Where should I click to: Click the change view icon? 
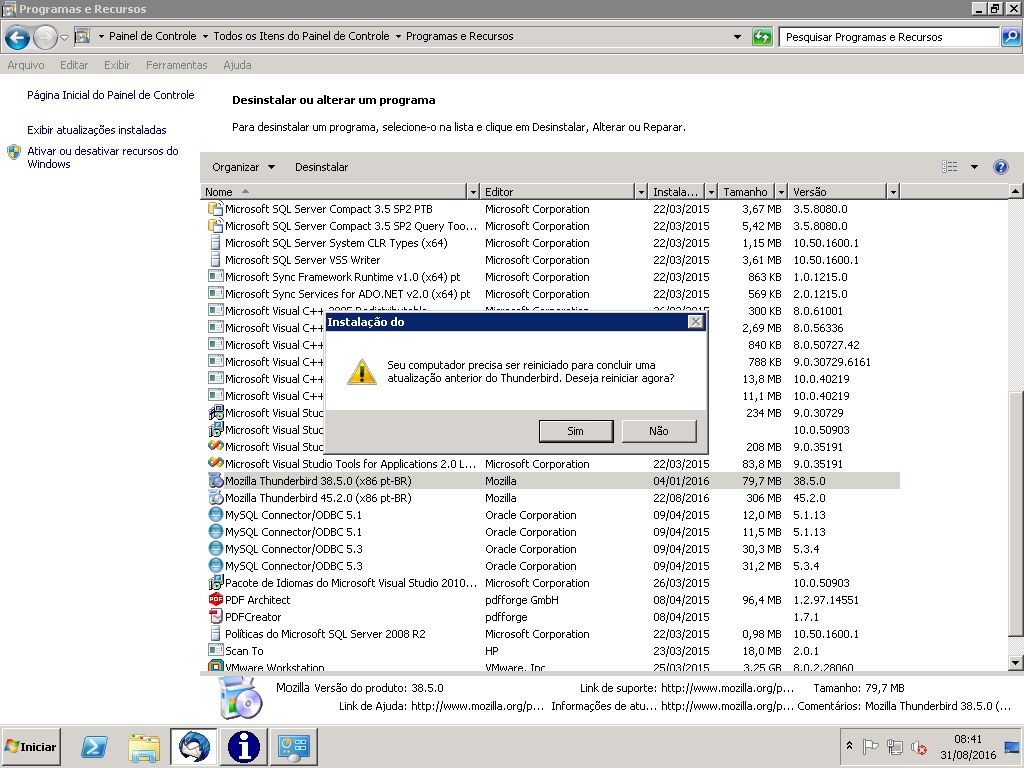coord(949,167)
